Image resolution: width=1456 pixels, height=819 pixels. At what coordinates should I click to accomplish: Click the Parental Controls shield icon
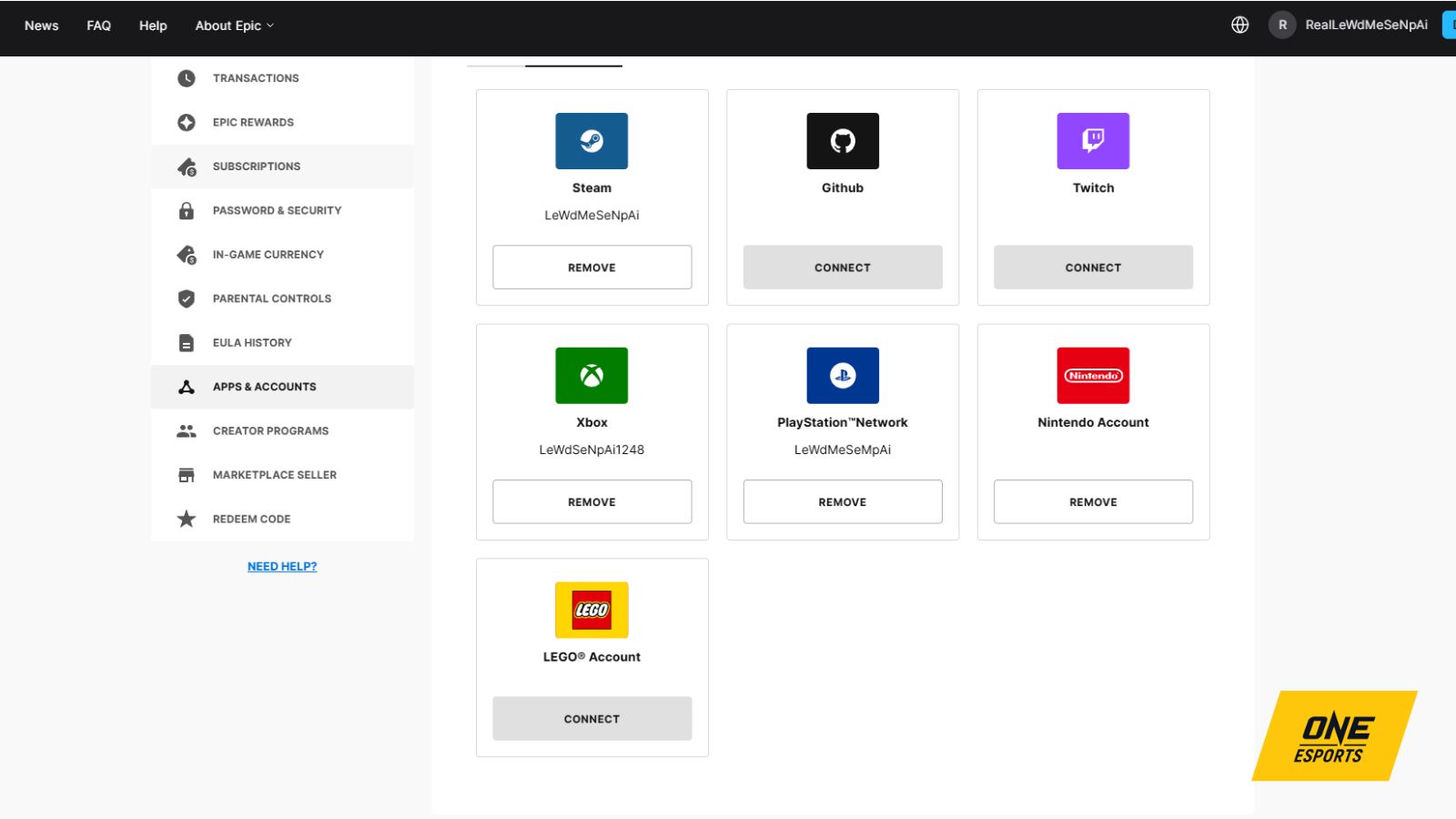coord(186,298)
